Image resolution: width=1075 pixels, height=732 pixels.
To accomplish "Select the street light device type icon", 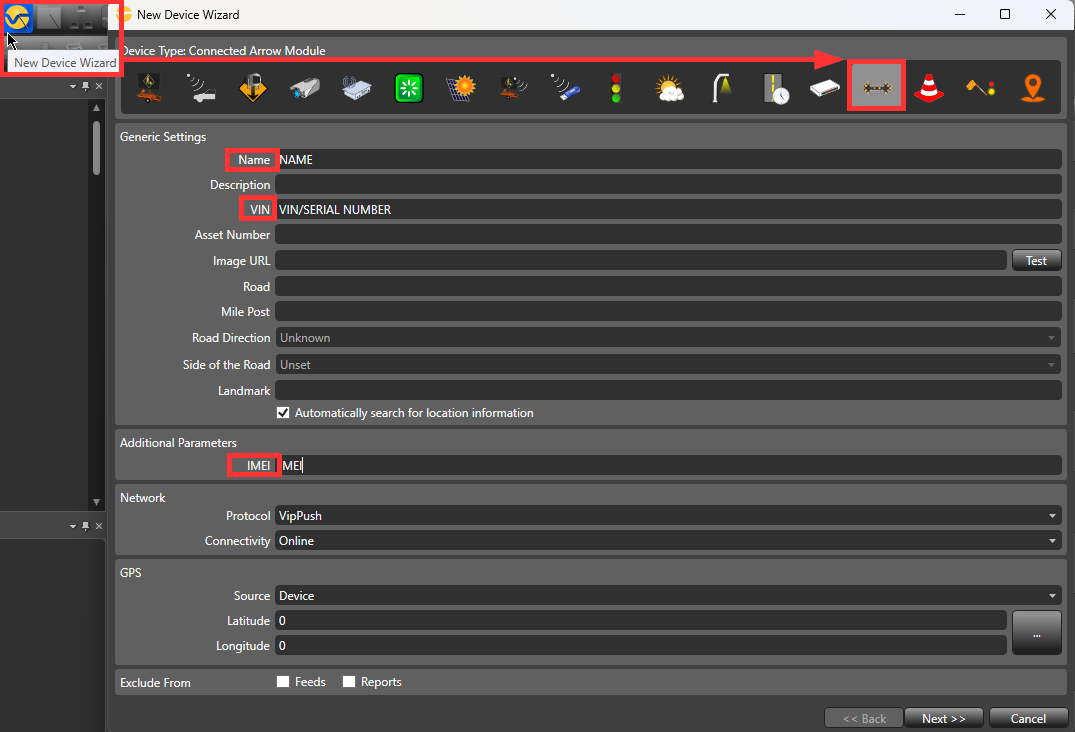I will [x=722, y=87].
